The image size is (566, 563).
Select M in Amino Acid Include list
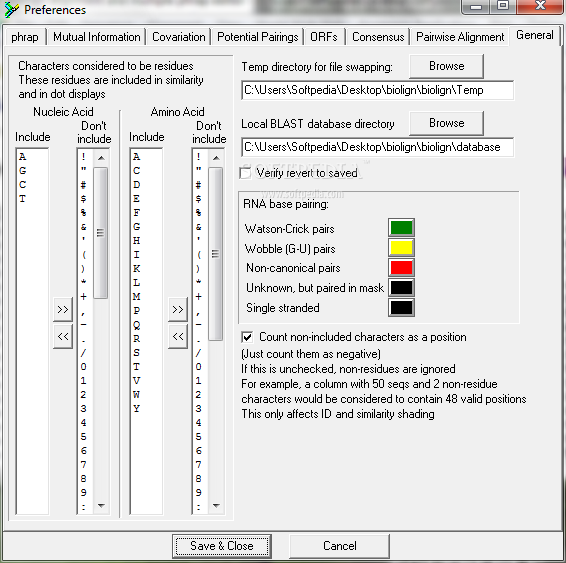tap(136, 297)
